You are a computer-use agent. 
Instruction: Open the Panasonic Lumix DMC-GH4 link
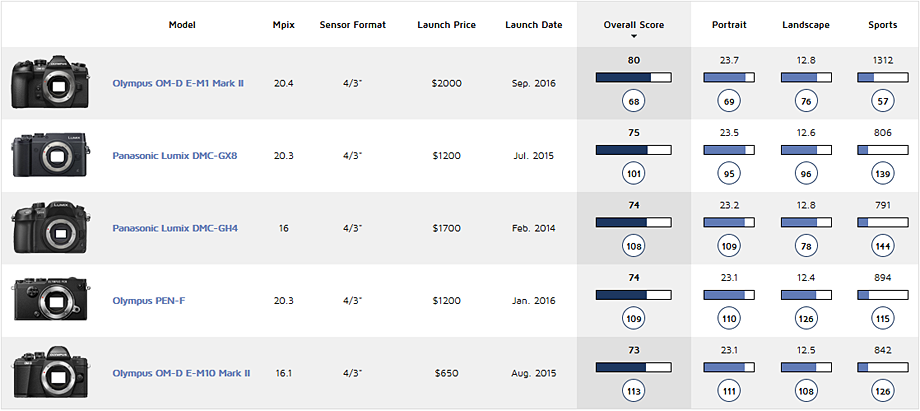coord(175,228)
